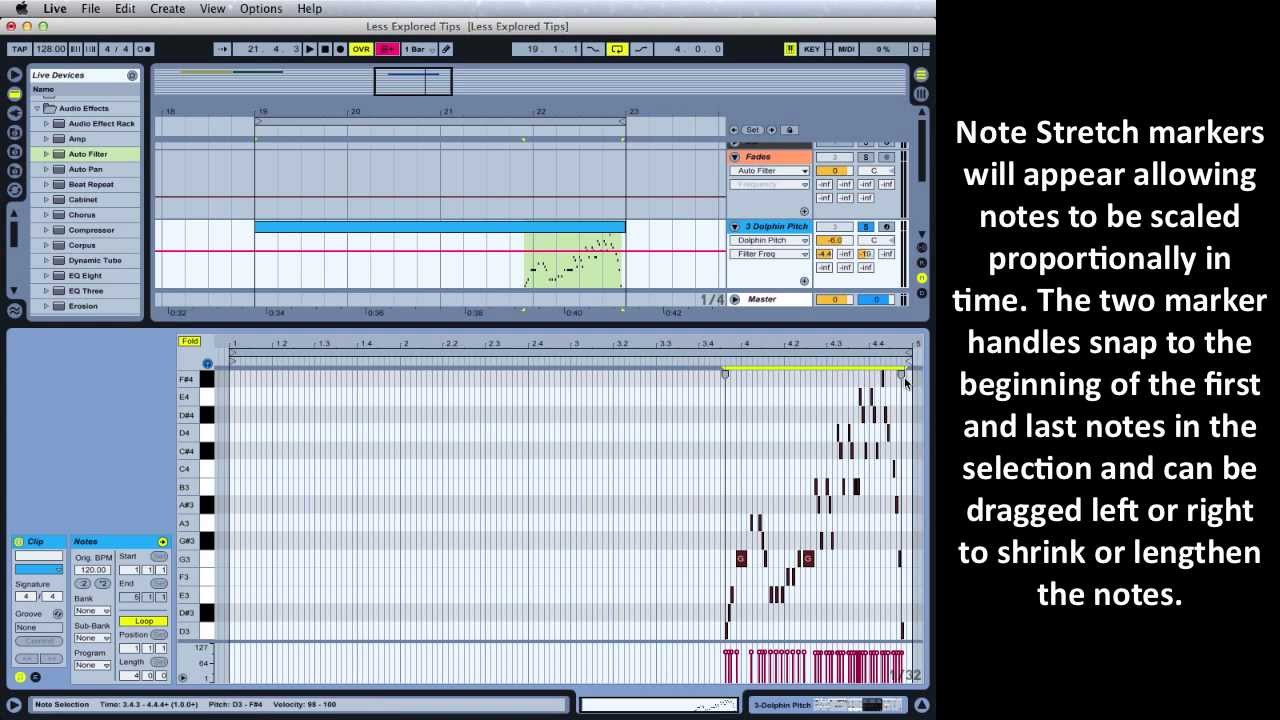Viewport: 1280px width, 720px height.
Task: Adjust the 3 Dolphin Pitch volume slider
Action: coord(834,240)
